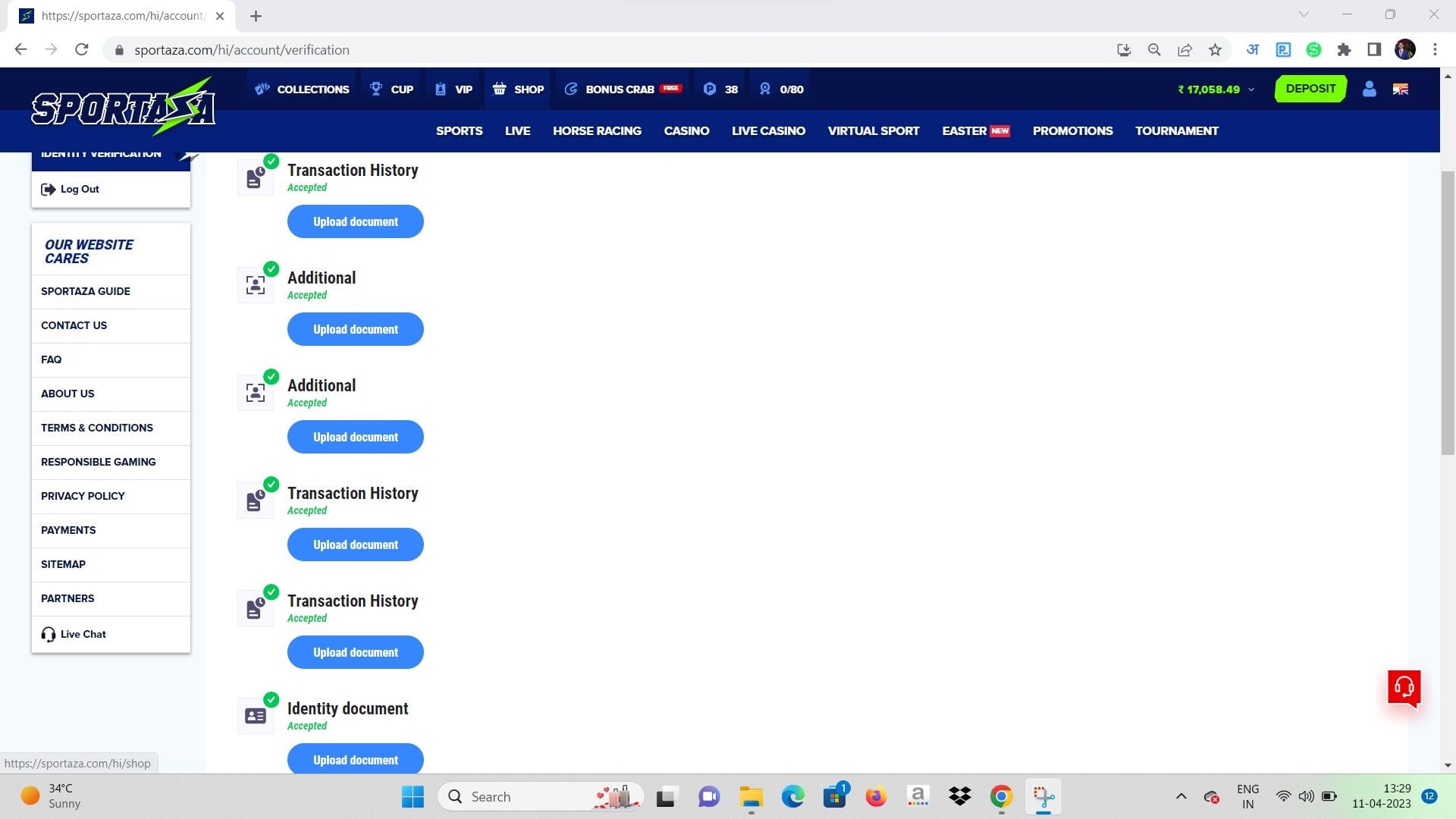Click the Chrome profile avatar

point(1404,50)
